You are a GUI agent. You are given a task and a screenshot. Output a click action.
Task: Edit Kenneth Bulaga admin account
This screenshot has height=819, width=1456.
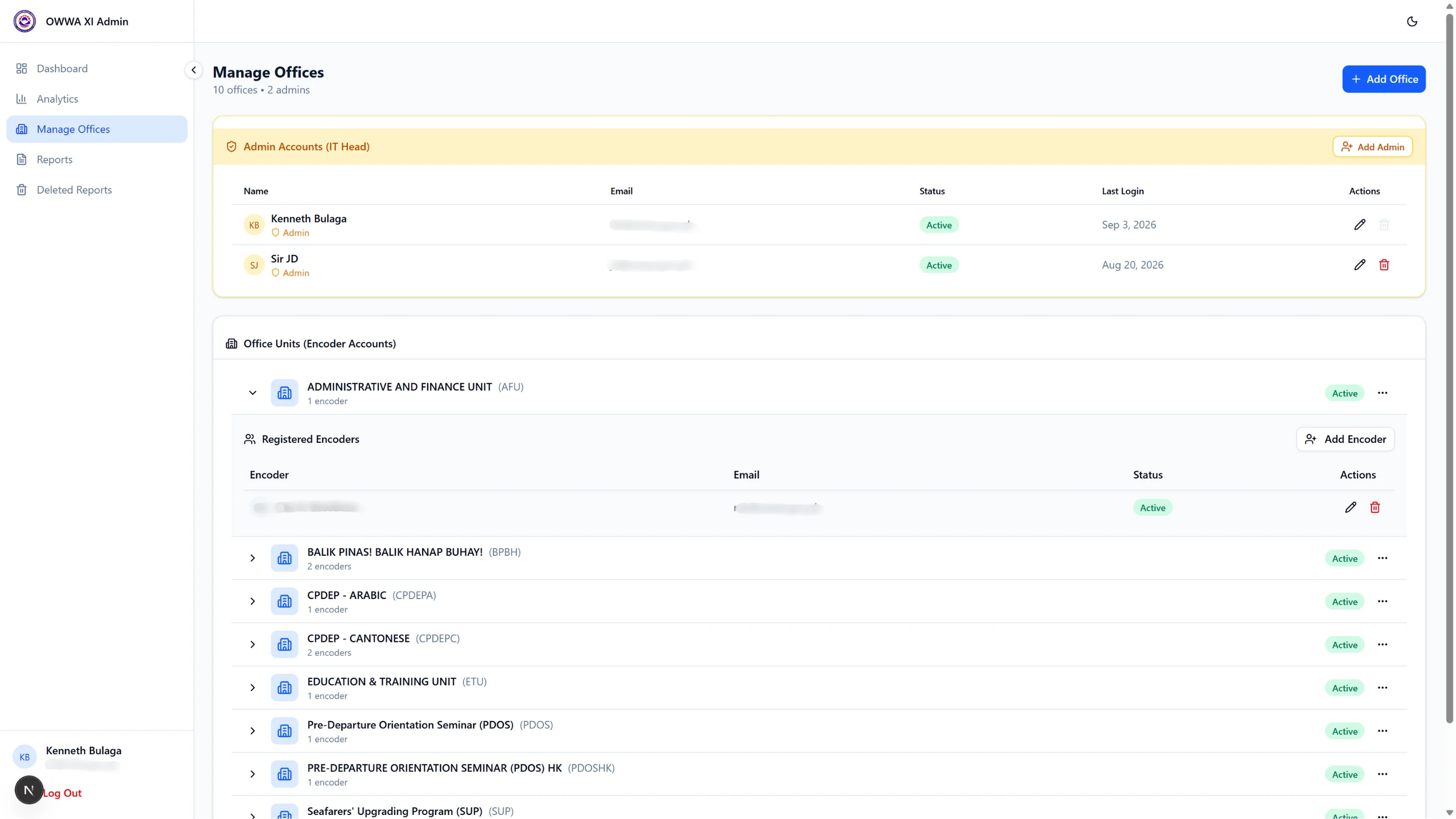pos(1359,225)
